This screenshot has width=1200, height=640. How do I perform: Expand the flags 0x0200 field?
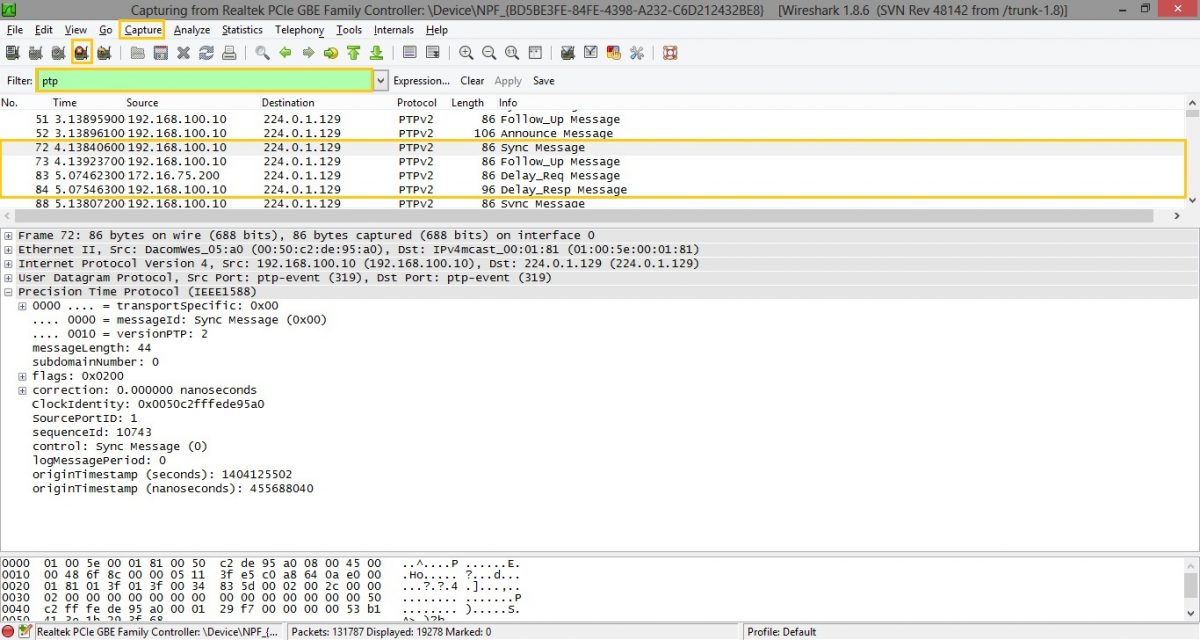[x=22, y=376]
